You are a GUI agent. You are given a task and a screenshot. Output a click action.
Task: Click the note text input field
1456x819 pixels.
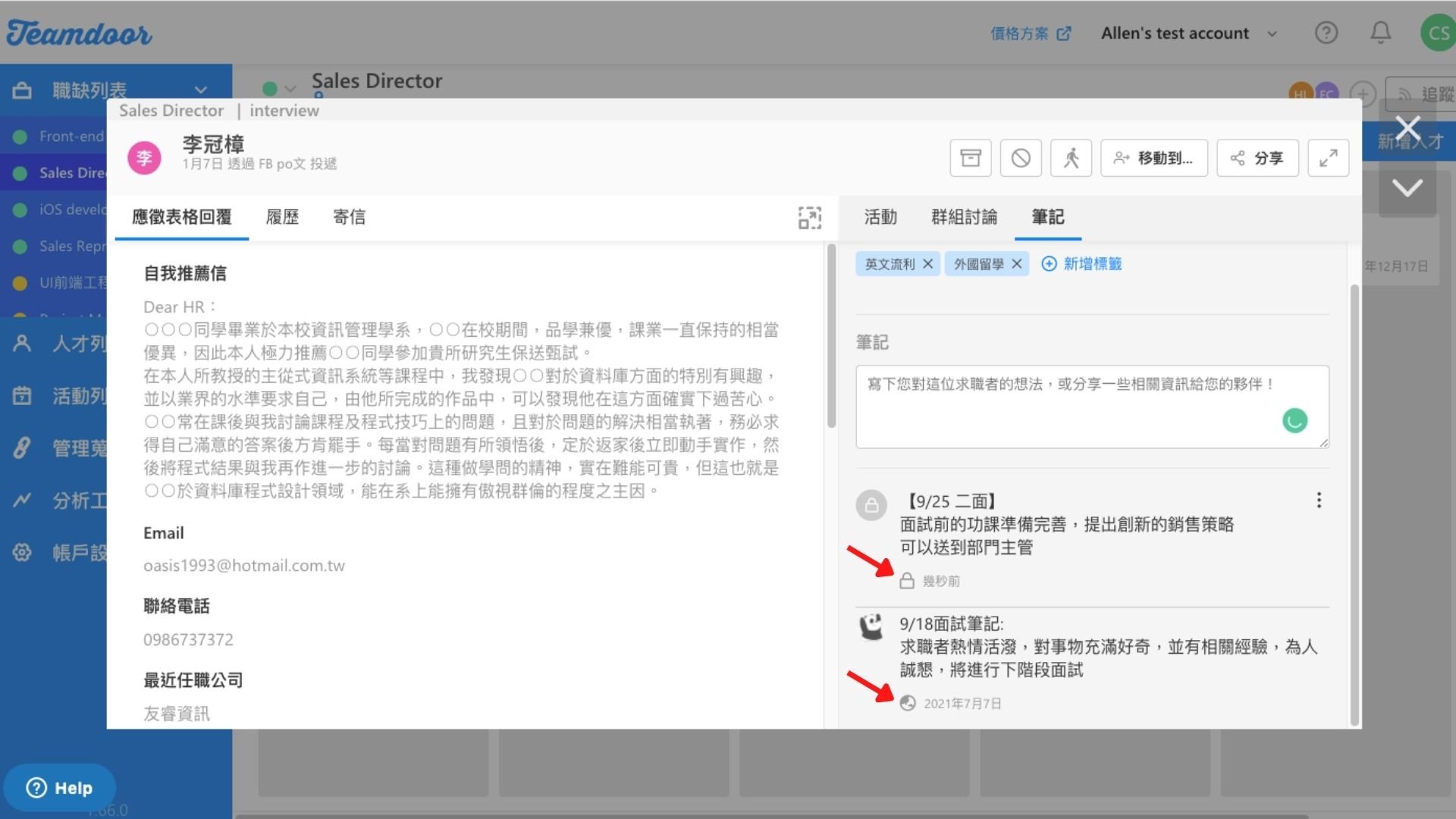pos(1092,406)
